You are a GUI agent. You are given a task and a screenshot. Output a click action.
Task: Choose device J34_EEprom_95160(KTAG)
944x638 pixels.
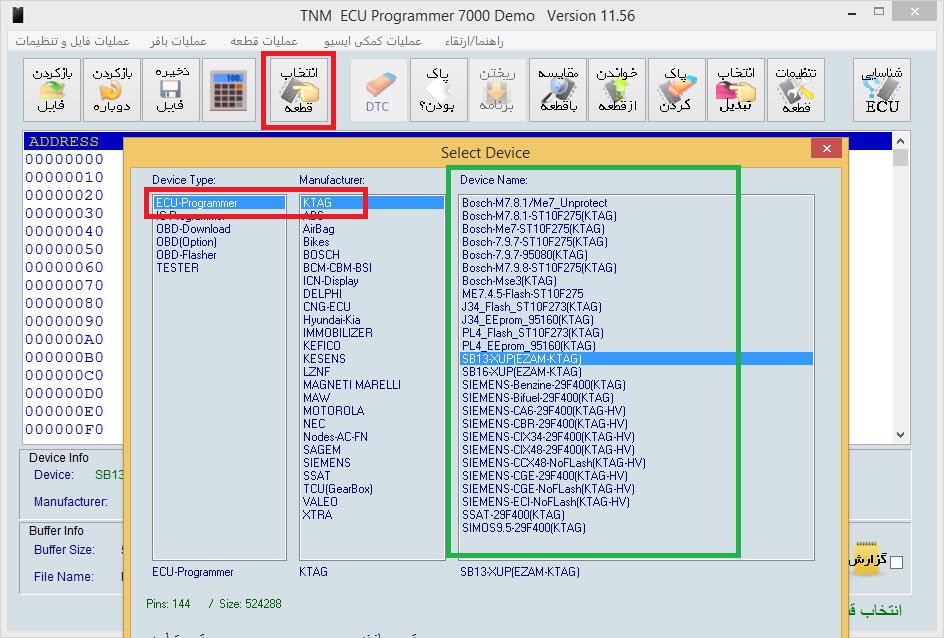(527, 320)
